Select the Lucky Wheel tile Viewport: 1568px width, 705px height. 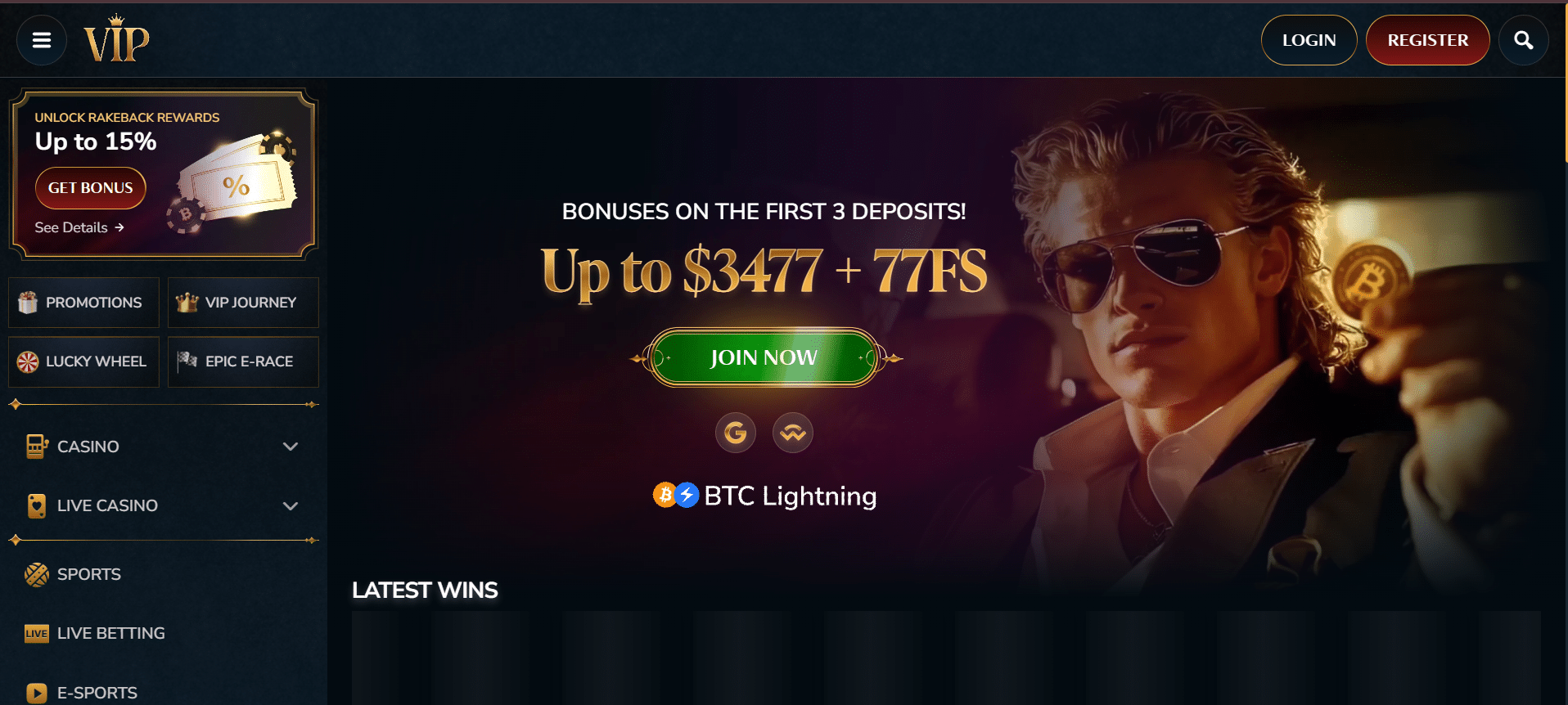(x=83, y=361)
